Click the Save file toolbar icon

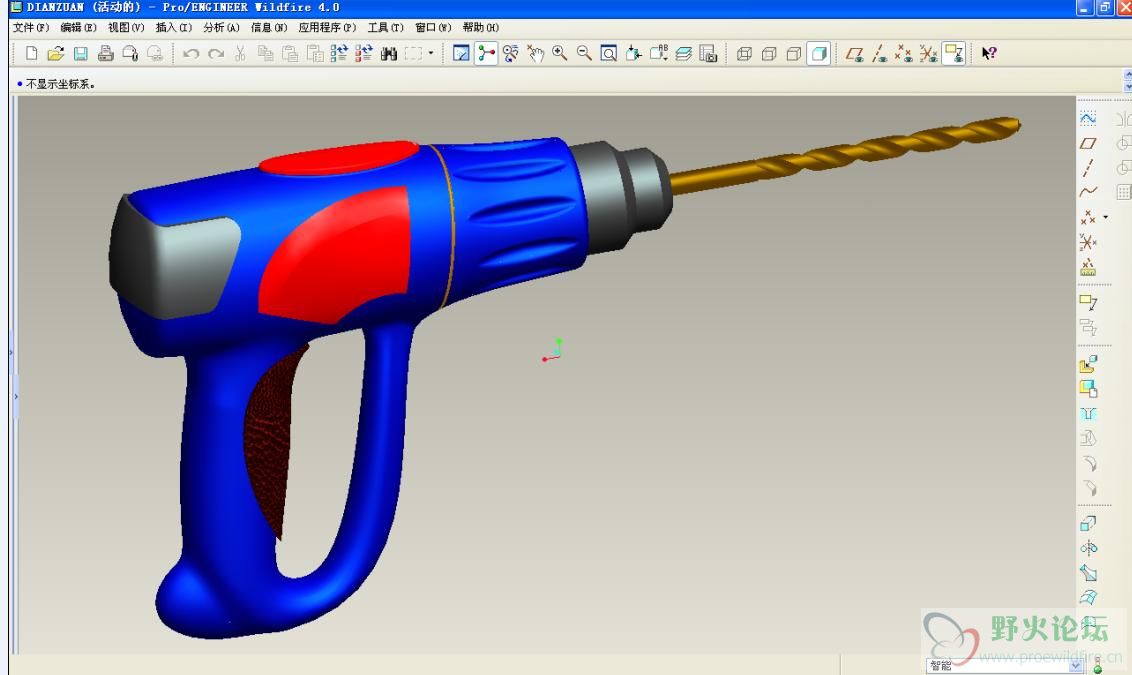pos(81,54)
